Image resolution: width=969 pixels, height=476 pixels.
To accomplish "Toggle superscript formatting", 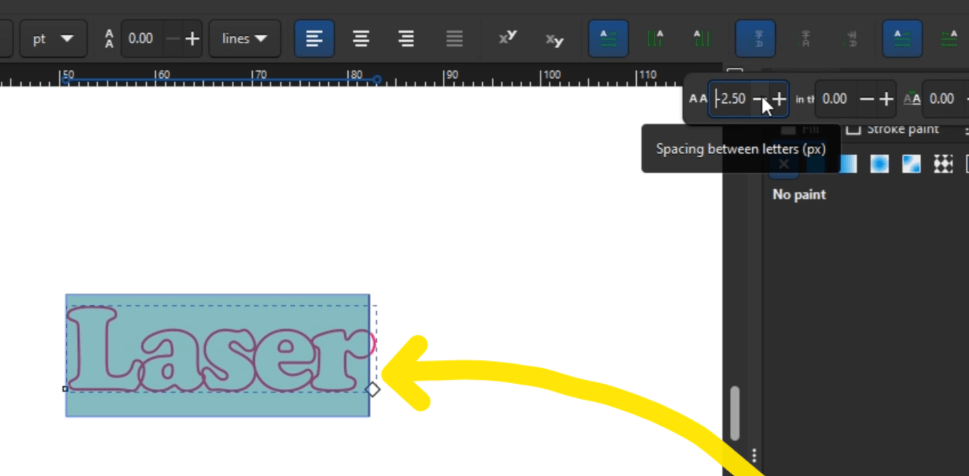I will [508, 39].
